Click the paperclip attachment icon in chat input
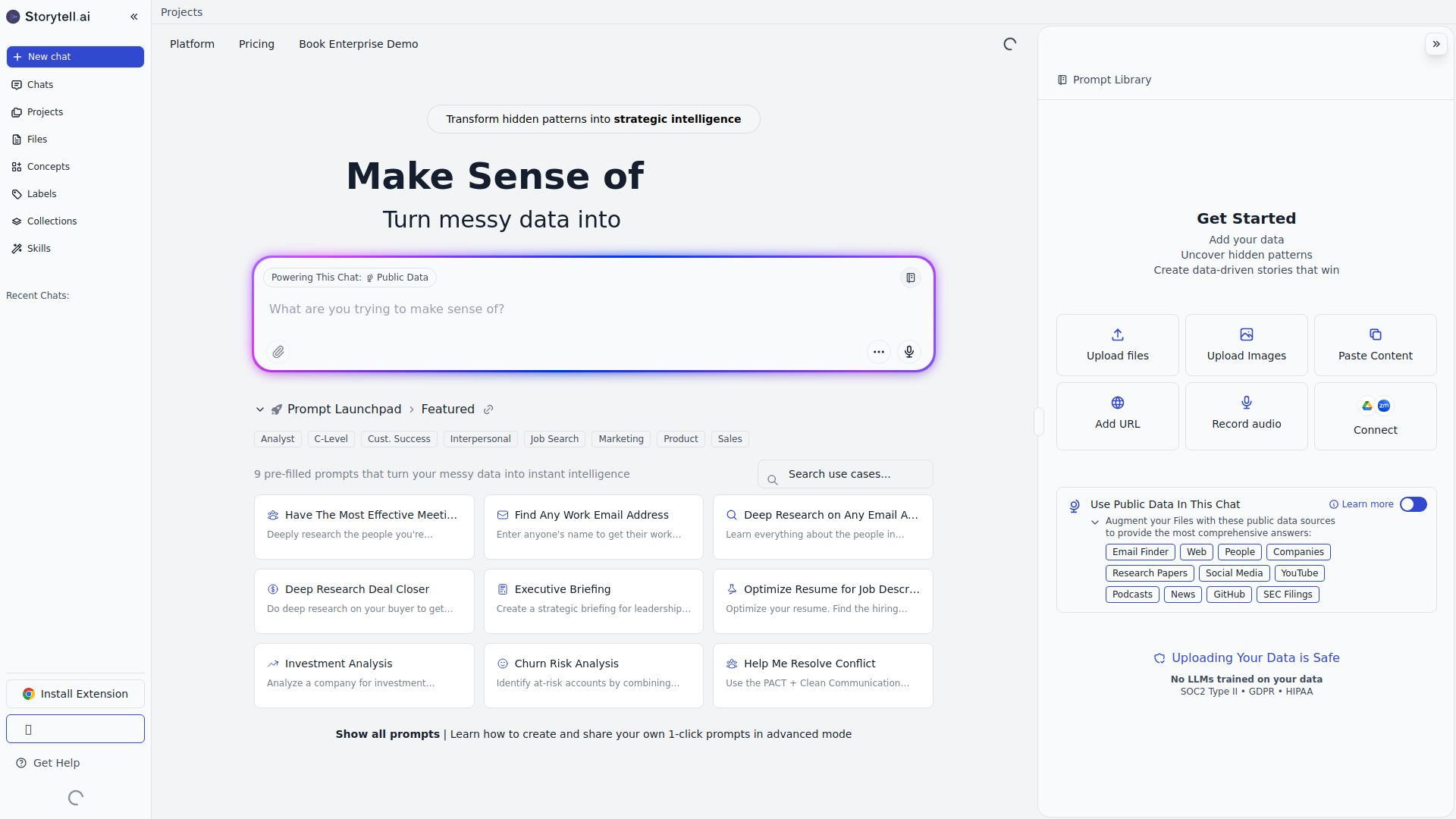This screenshot has width=1456, height=819. click(278, 352)
